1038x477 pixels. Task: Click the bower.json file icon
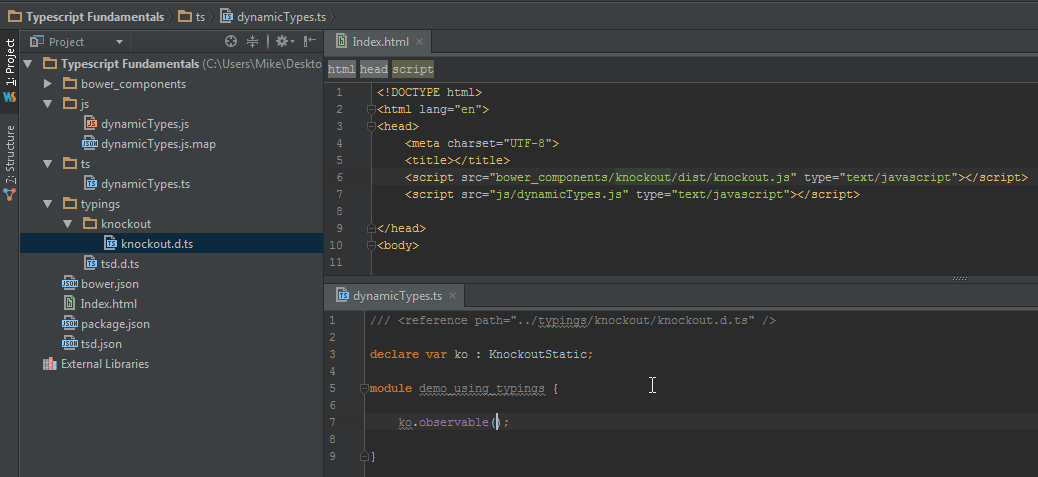tap(70, 284)
